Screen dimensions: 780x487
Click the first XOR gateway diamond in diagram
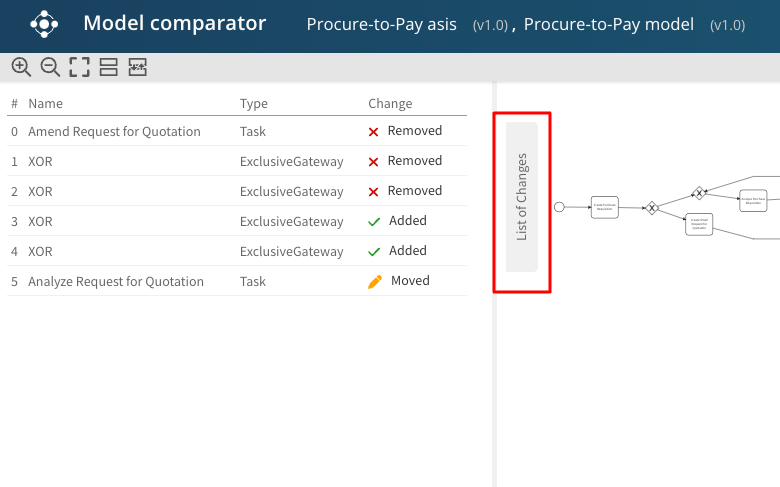point(651,207)
